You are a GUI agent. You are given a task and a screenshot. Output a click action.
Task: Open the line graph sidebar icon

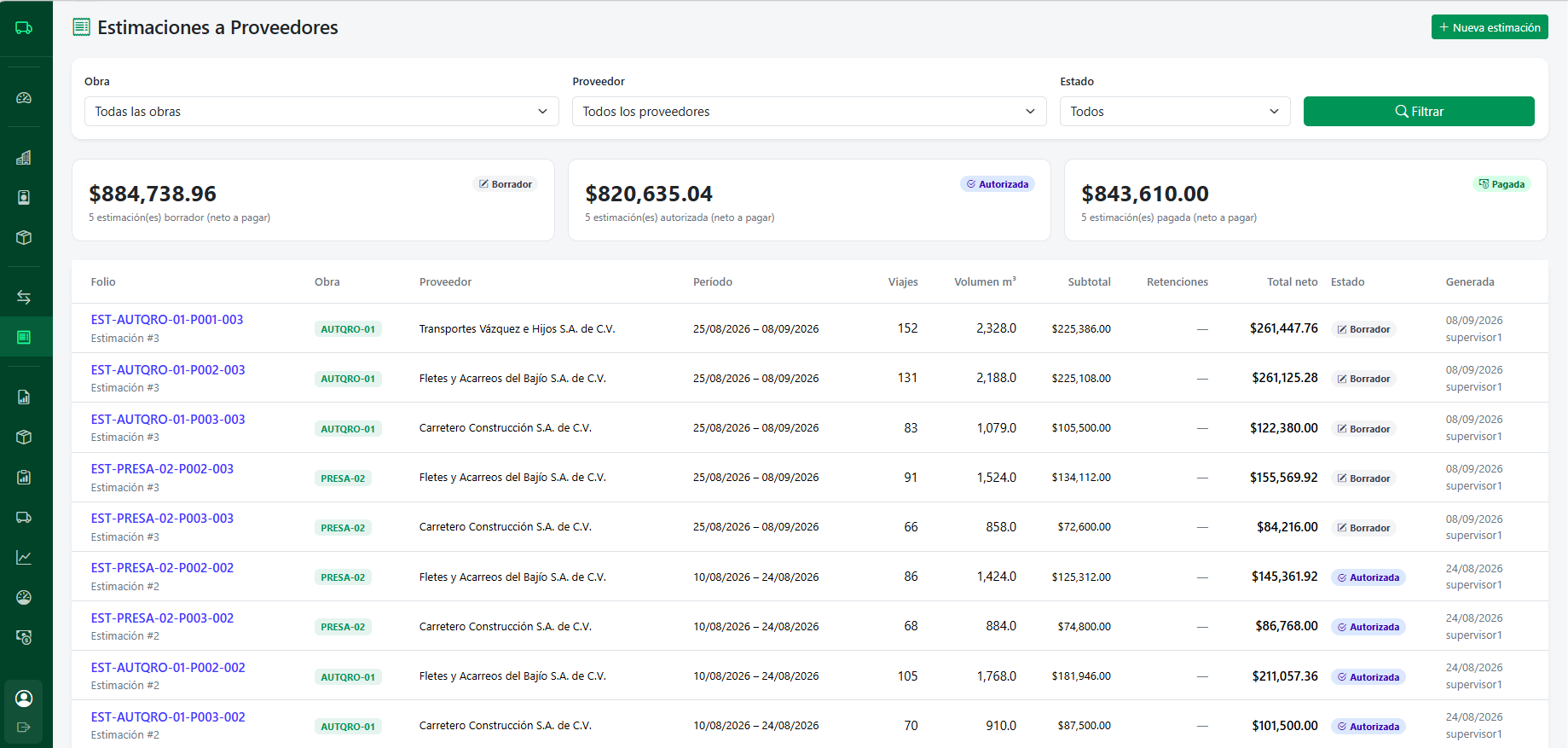(24, 557)
